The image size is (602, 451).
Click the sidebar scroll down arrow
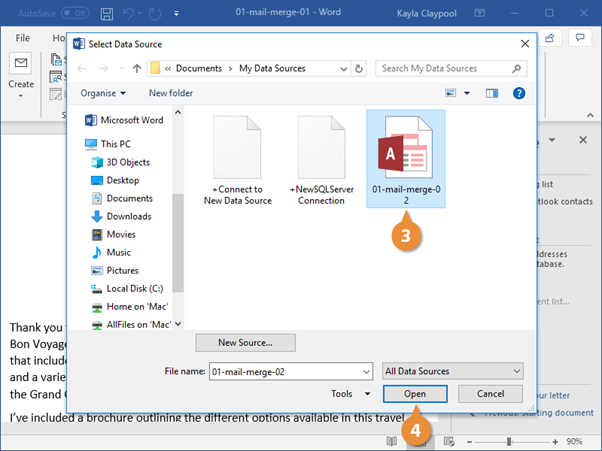178,324
